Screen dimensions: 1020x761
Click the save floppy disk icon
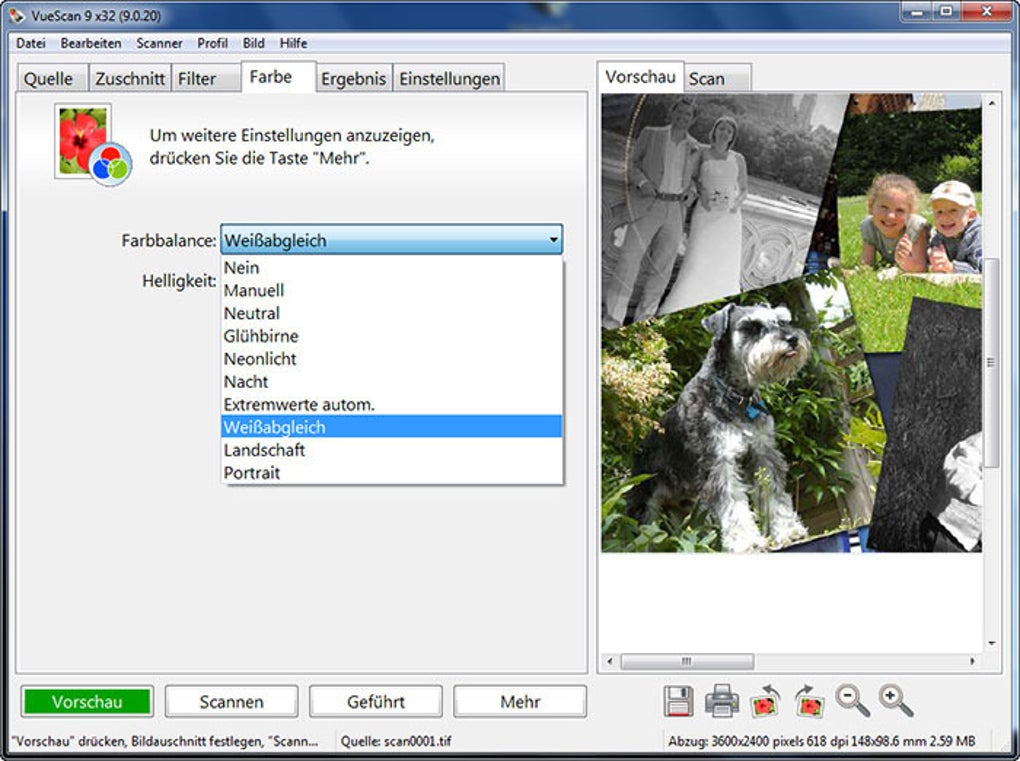[678, 701]
